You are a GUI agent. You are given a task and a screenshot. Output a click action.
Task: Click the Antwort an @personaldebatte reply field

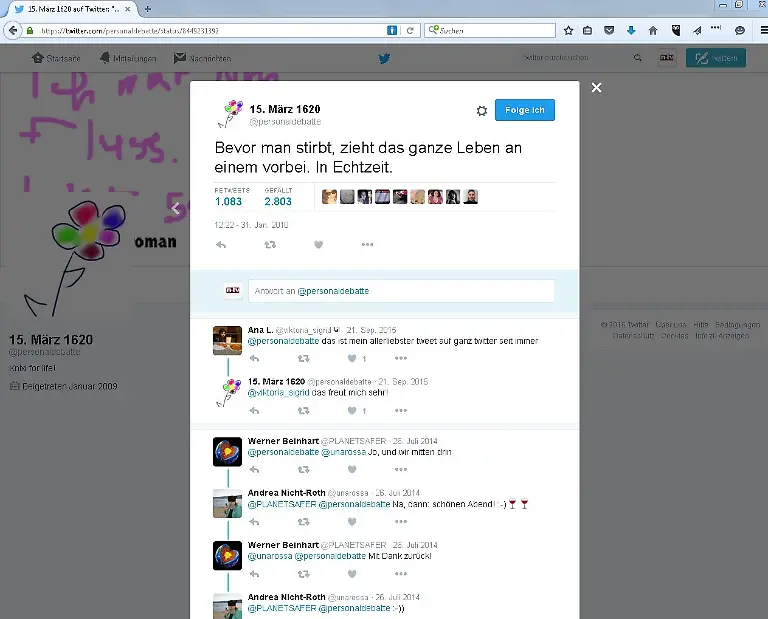[x=400, y=291]
